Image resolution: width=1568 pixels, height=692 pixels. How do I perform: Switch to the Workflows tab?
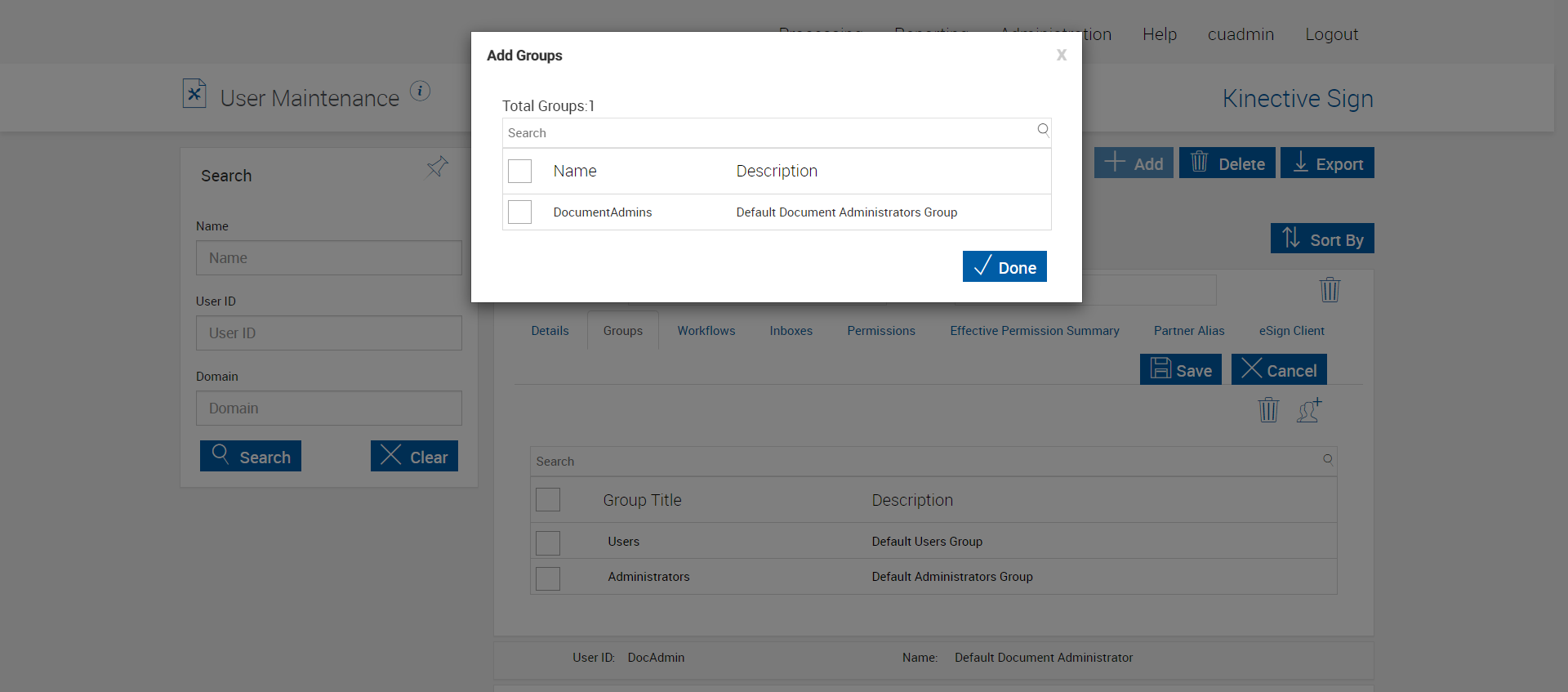click(706, 331)
